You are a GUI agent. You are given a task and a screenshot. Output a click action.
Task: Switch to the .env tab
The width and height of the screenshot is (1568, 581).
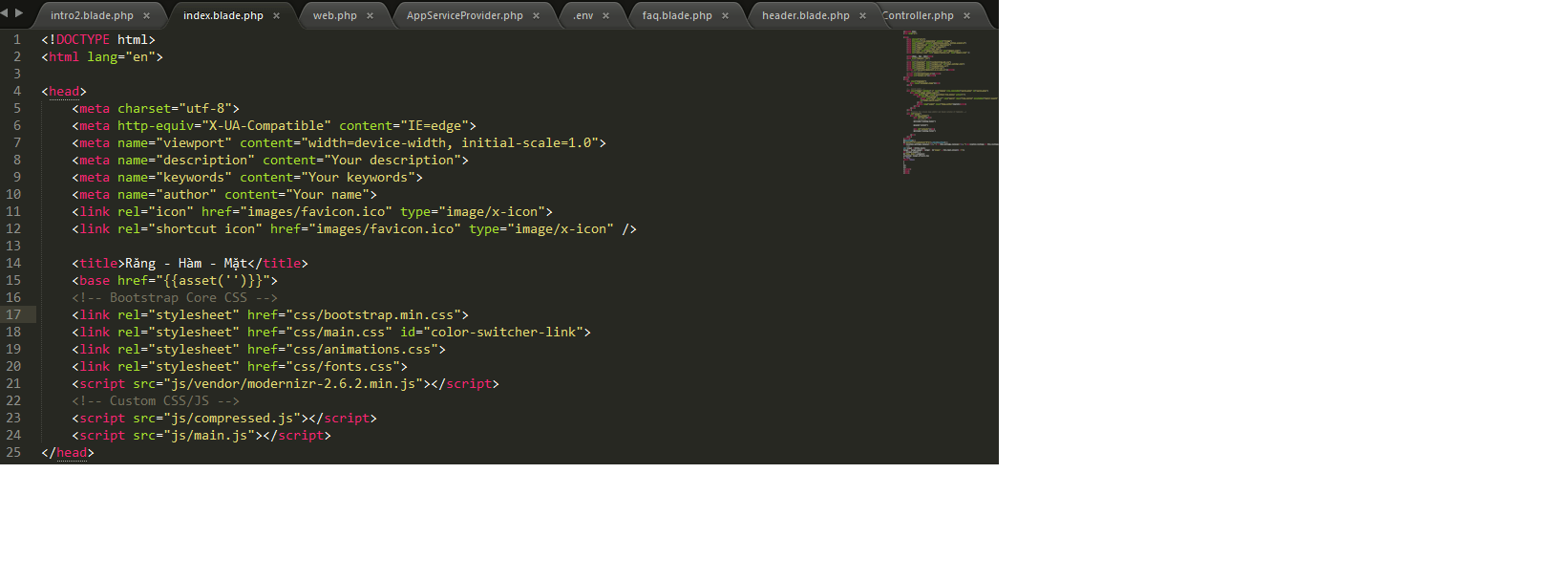click(583, 15)
